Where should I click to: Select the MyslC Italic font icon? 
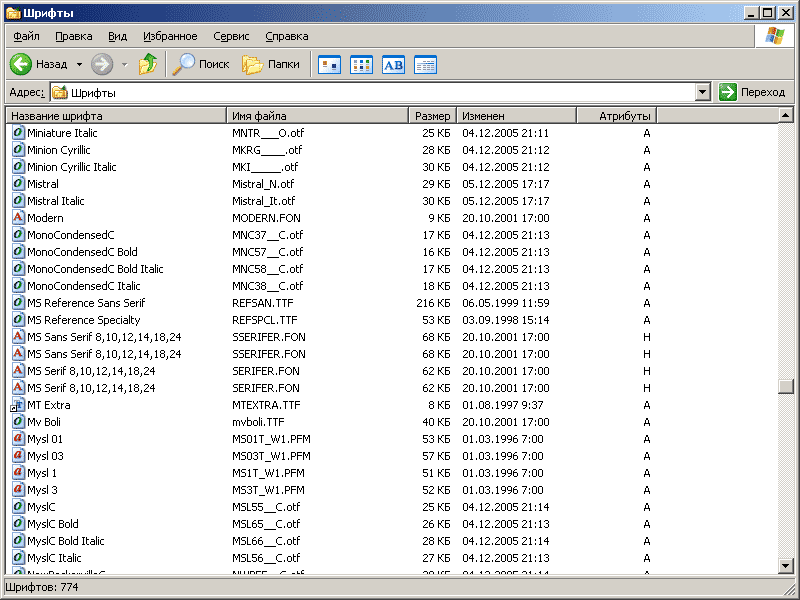click(x=18, y=558)
